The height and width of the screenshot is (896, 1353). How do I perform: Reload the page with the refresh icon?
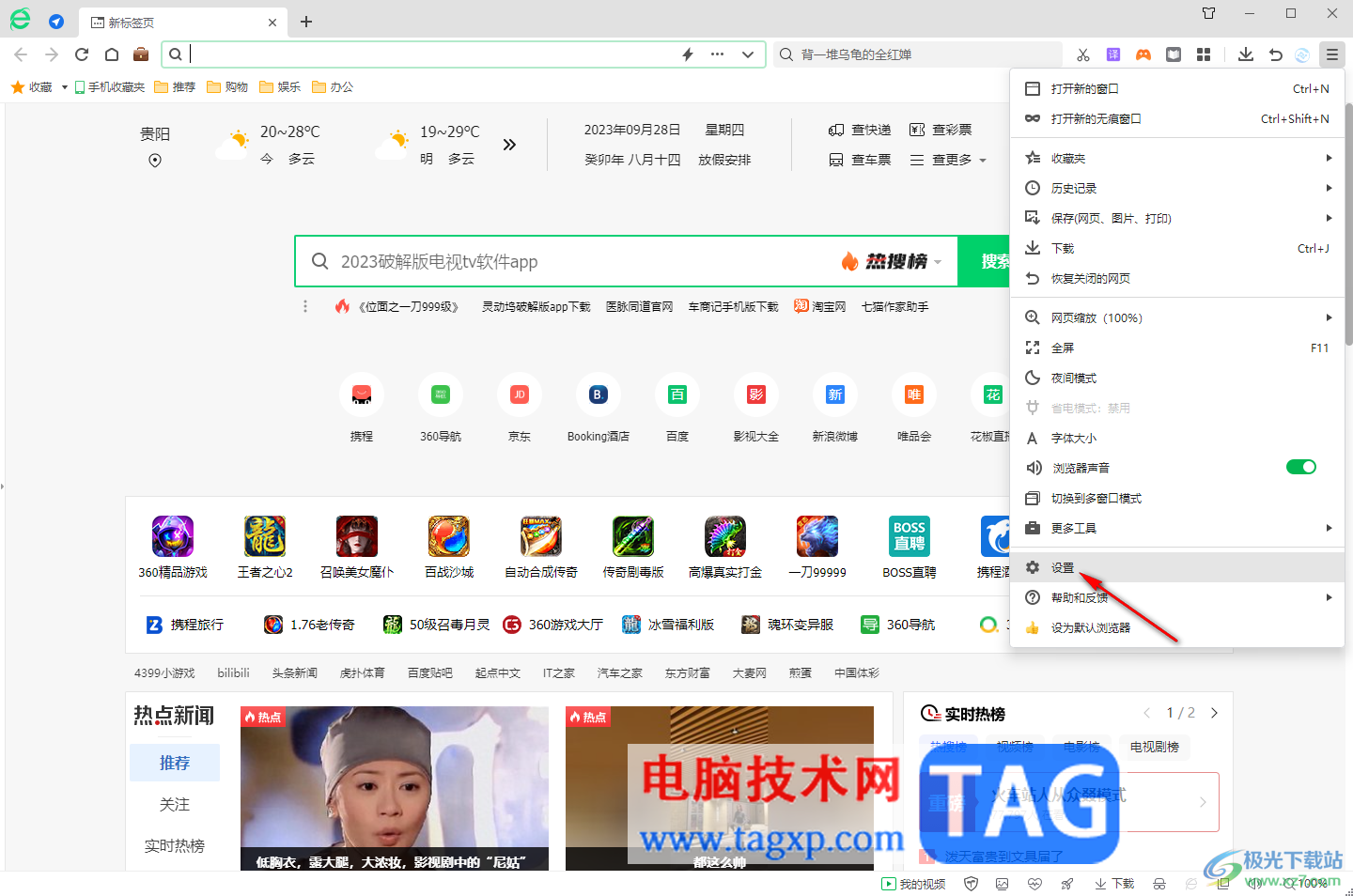tap(82, 54)
